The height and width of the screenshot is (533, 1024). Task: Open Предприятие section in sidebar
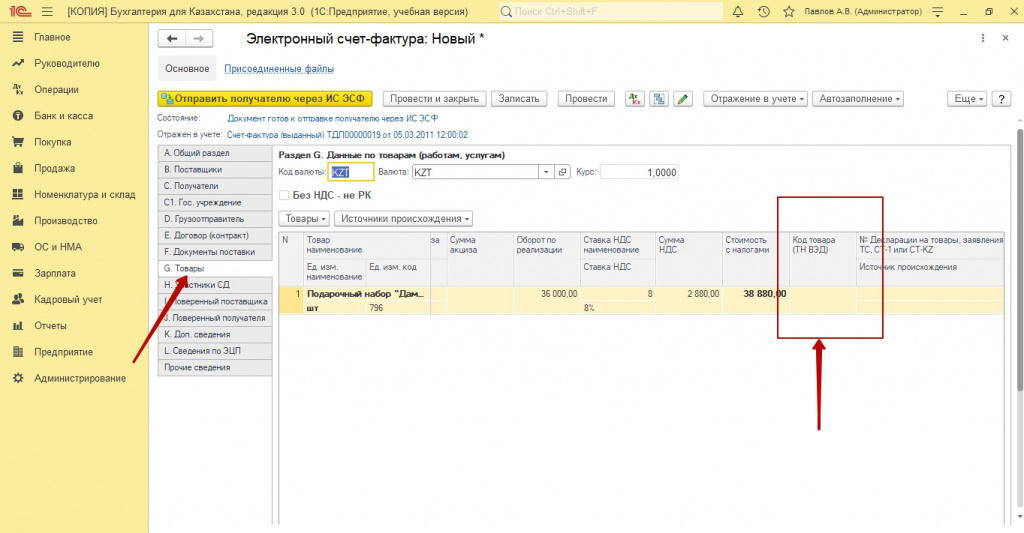63,351
